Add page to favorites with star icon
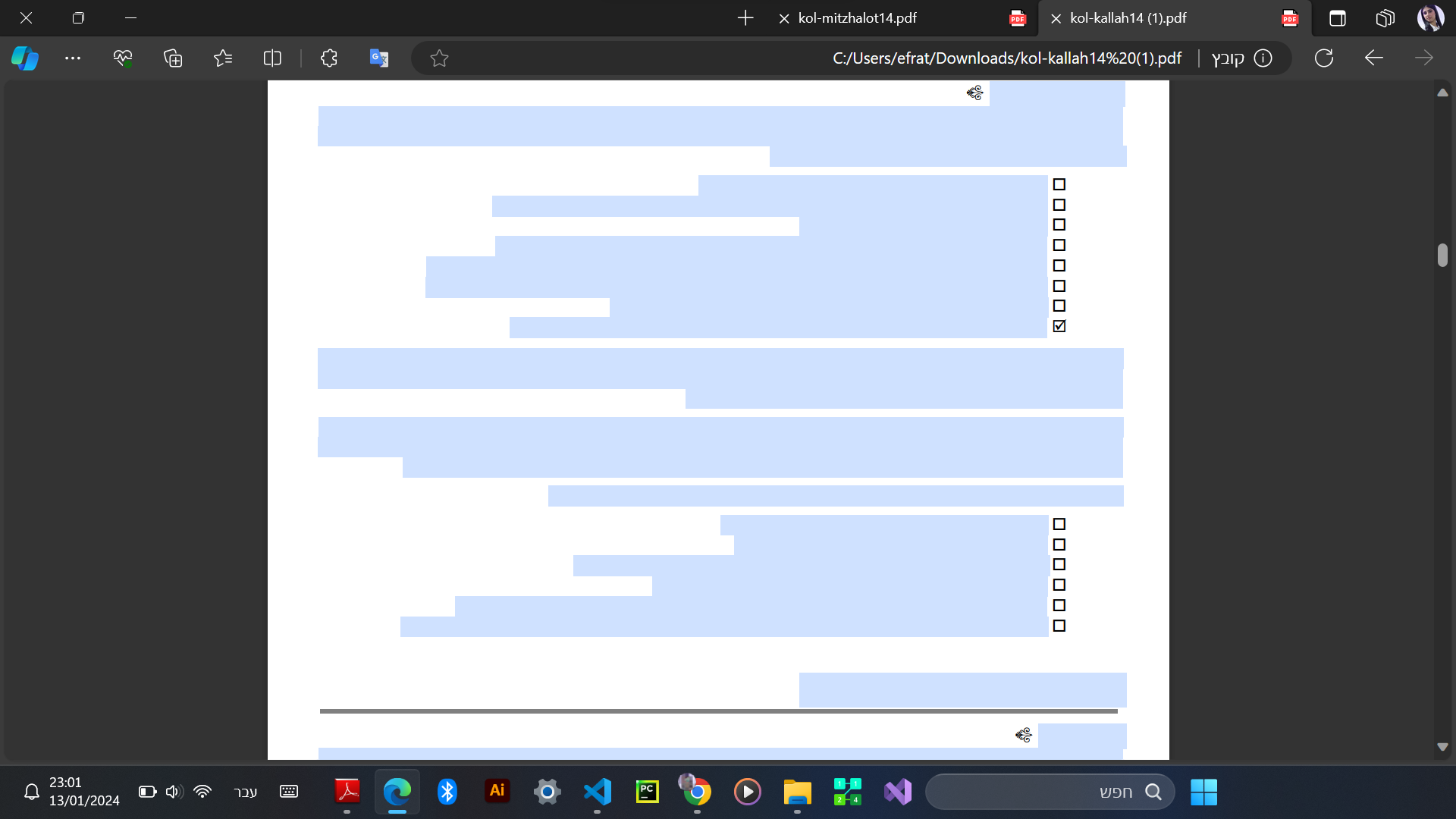This screenshot has width=1456, height=819. [439, 58]
